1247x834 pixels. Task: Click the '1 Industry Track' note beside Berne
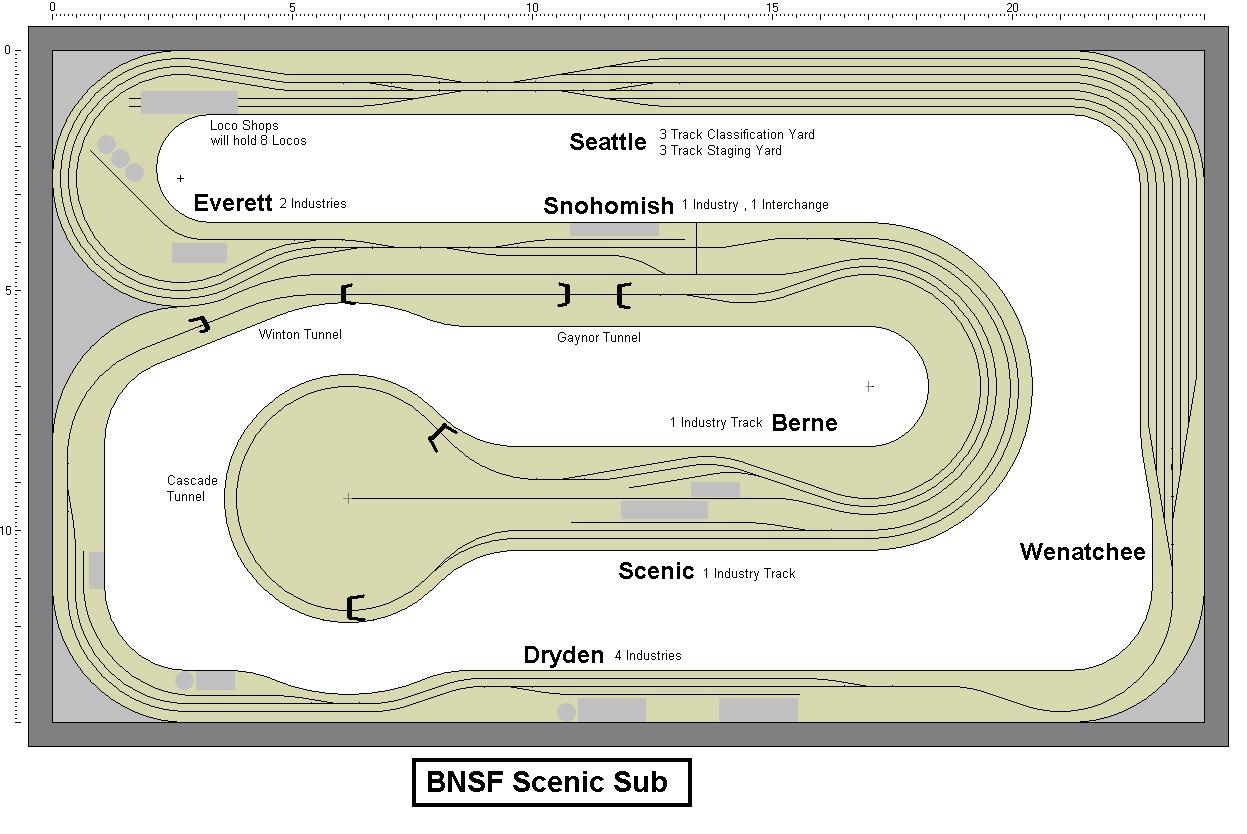pyautogui.click(x=716, y=423)
